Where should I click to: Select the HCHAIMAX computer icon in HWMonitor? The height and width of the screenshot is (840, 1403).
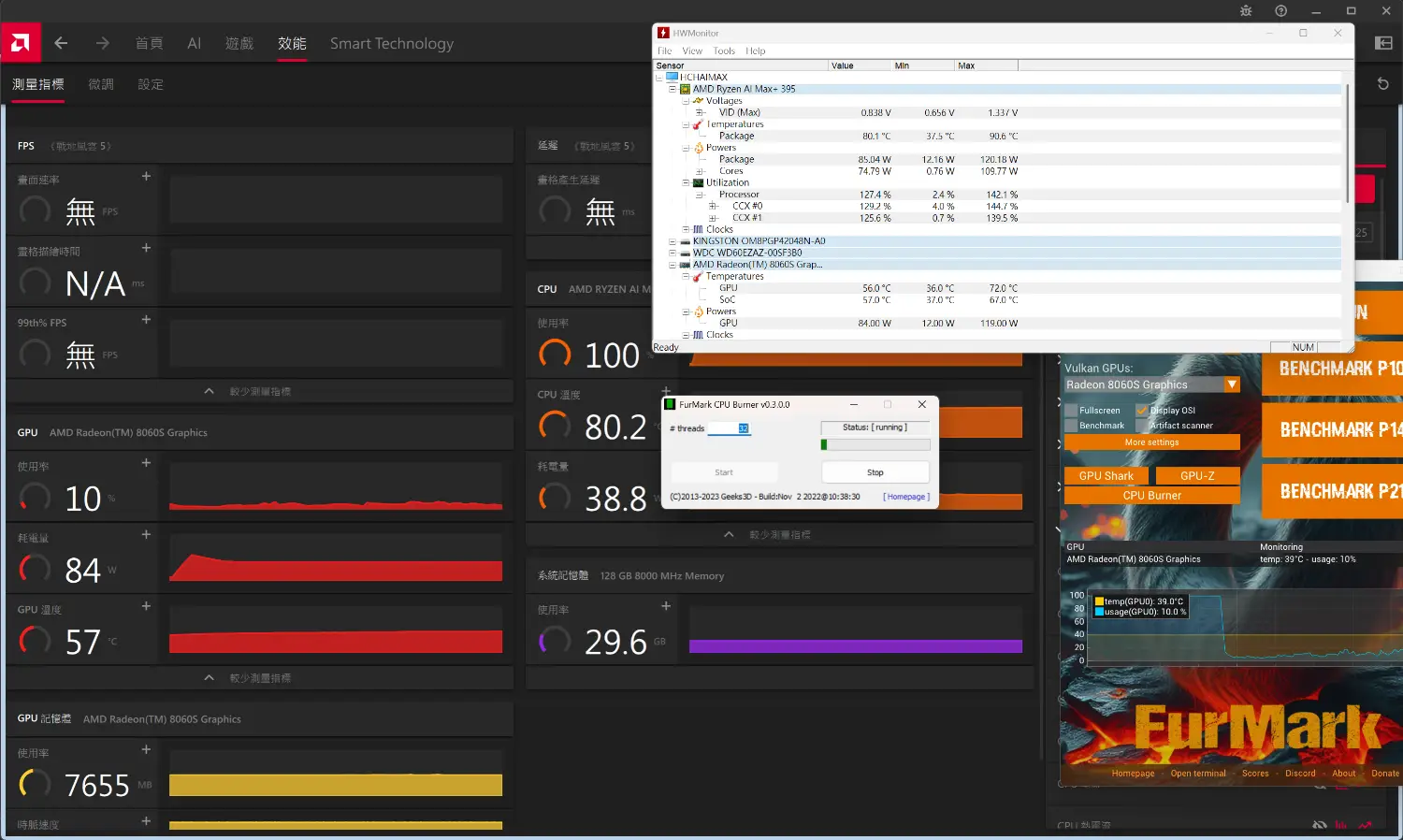pos(672,77)
